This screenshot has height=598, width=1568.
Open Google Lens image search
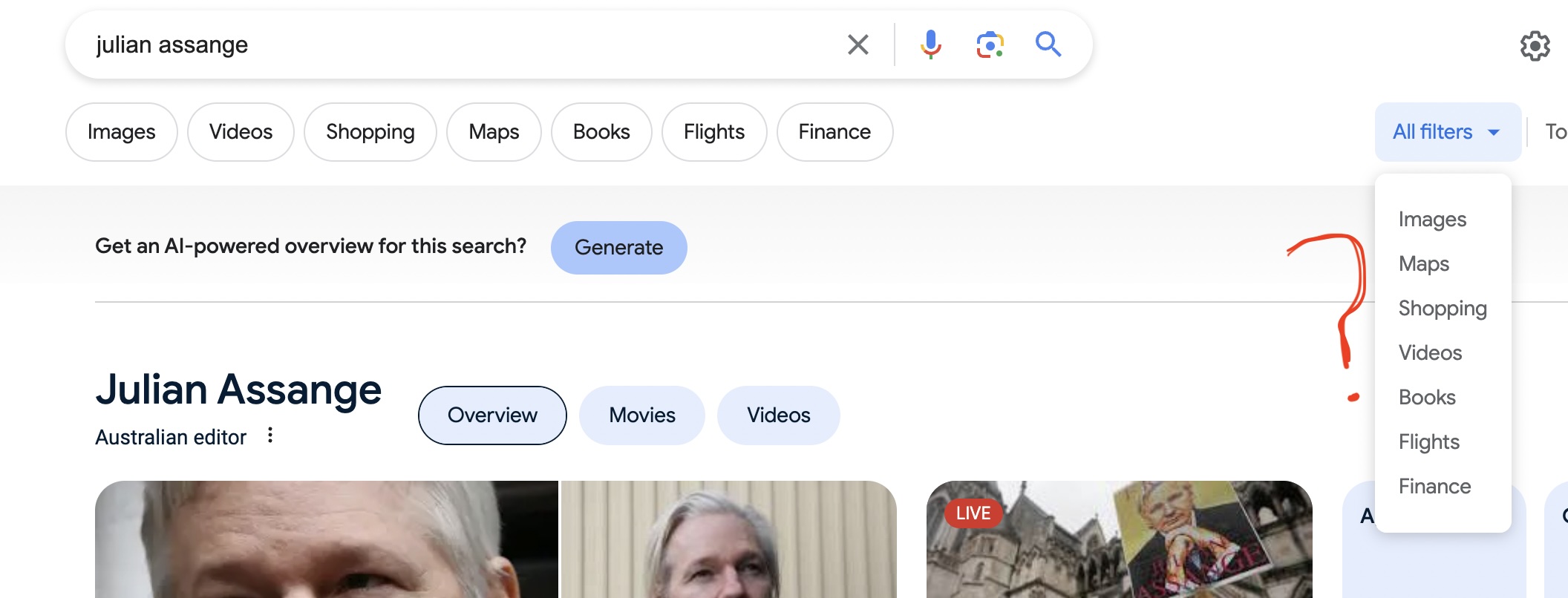[990, 45]
